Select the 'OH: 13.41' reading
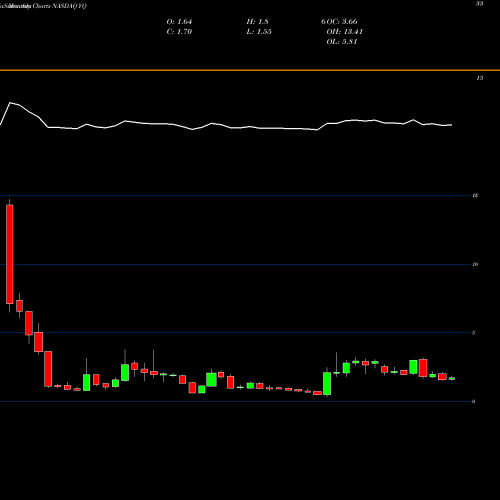This screenshot has width=500, height=500. click(345, 32)
